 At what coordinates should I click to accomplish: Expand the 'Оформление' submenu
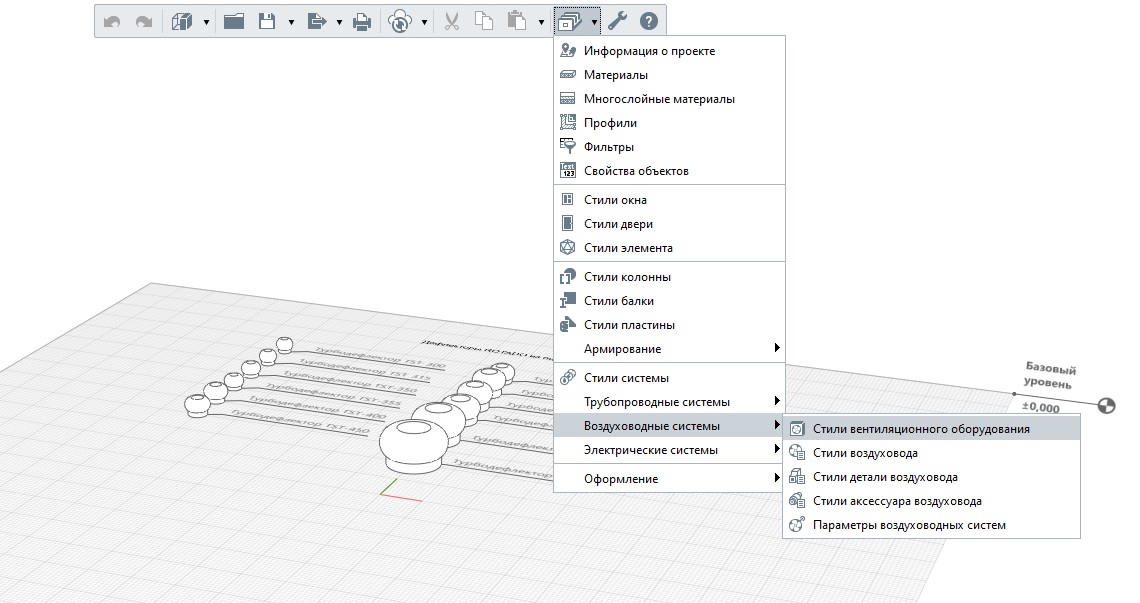(x=670, y=479)
